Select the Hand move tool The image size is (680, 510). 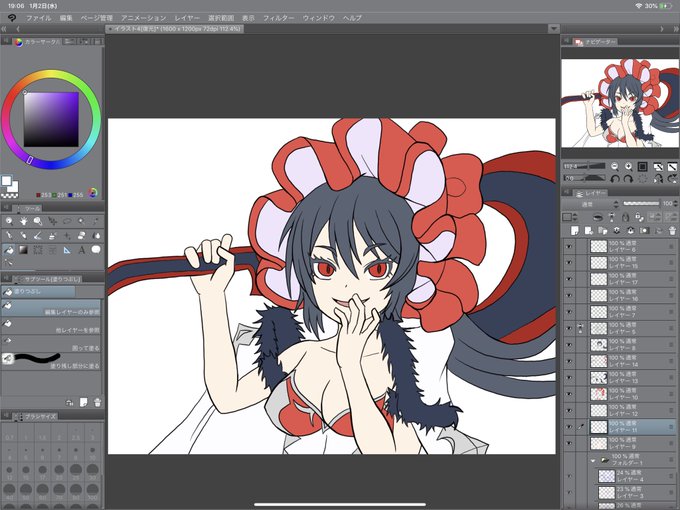coord(23,221)
